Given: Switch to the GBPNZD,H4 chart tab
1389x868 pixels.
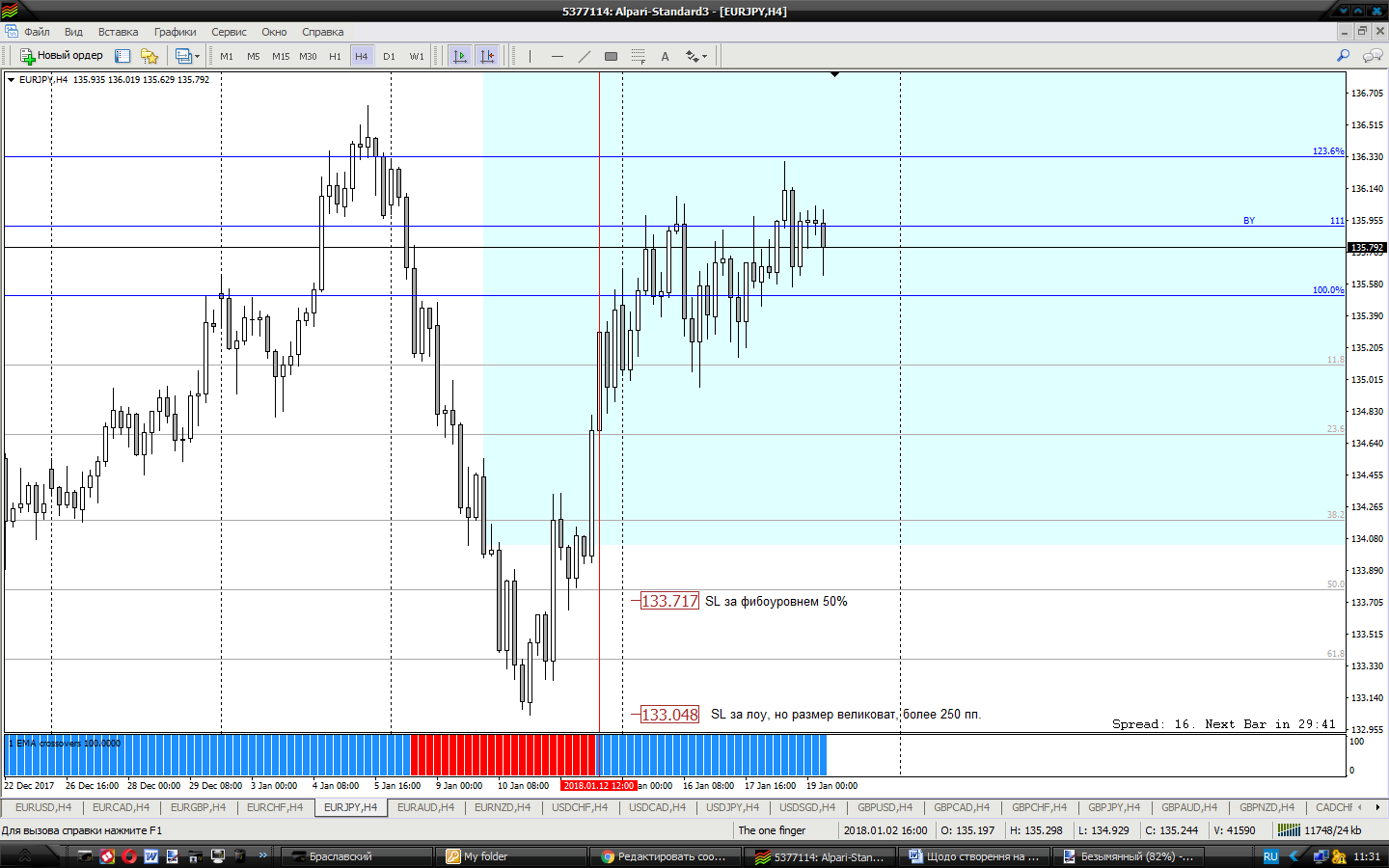Looking at the screenshot, I should 1266,807.
